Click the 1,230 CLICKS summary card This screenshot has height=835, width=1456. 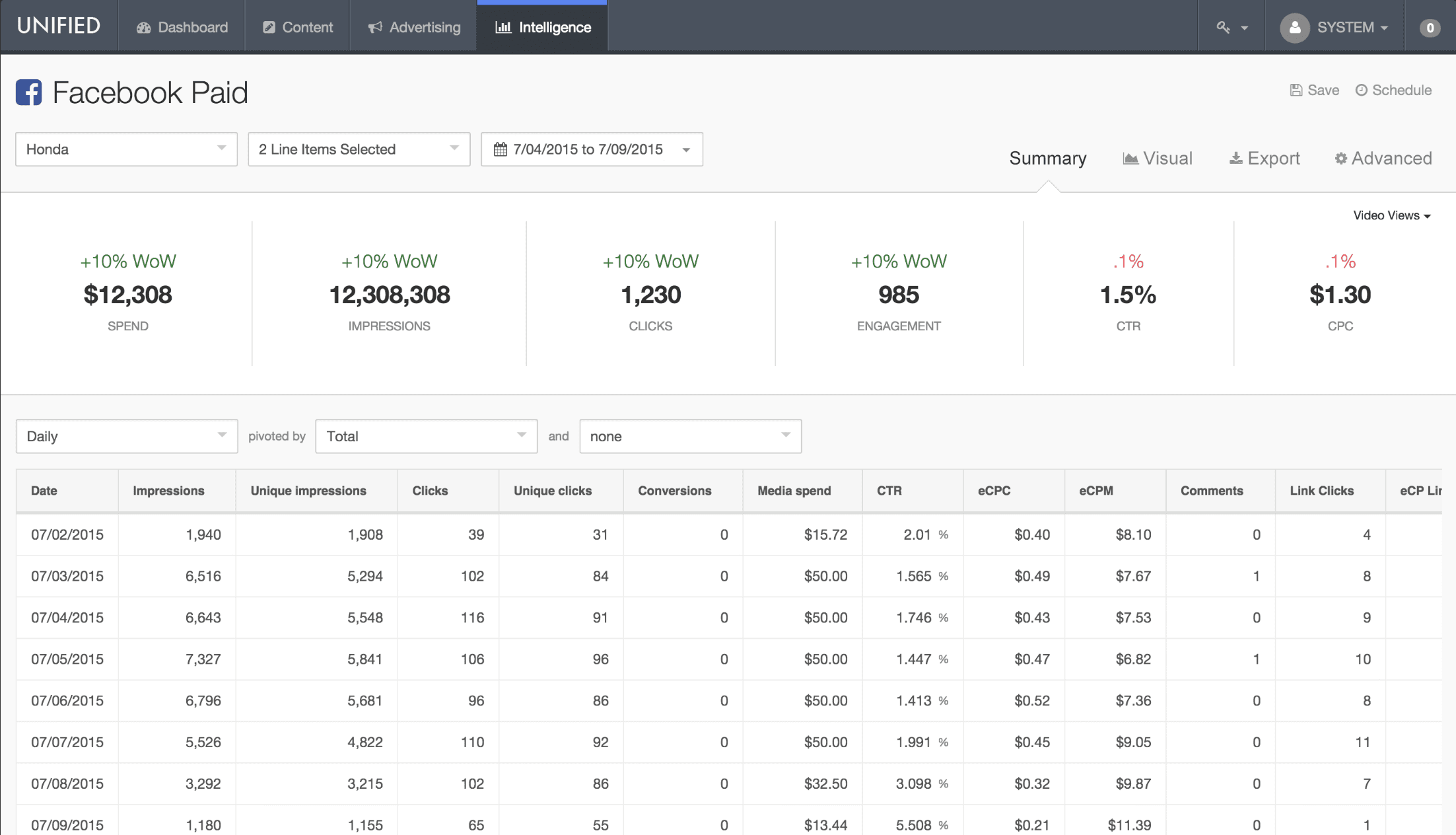pyautogui.click(x=650, y=294)
